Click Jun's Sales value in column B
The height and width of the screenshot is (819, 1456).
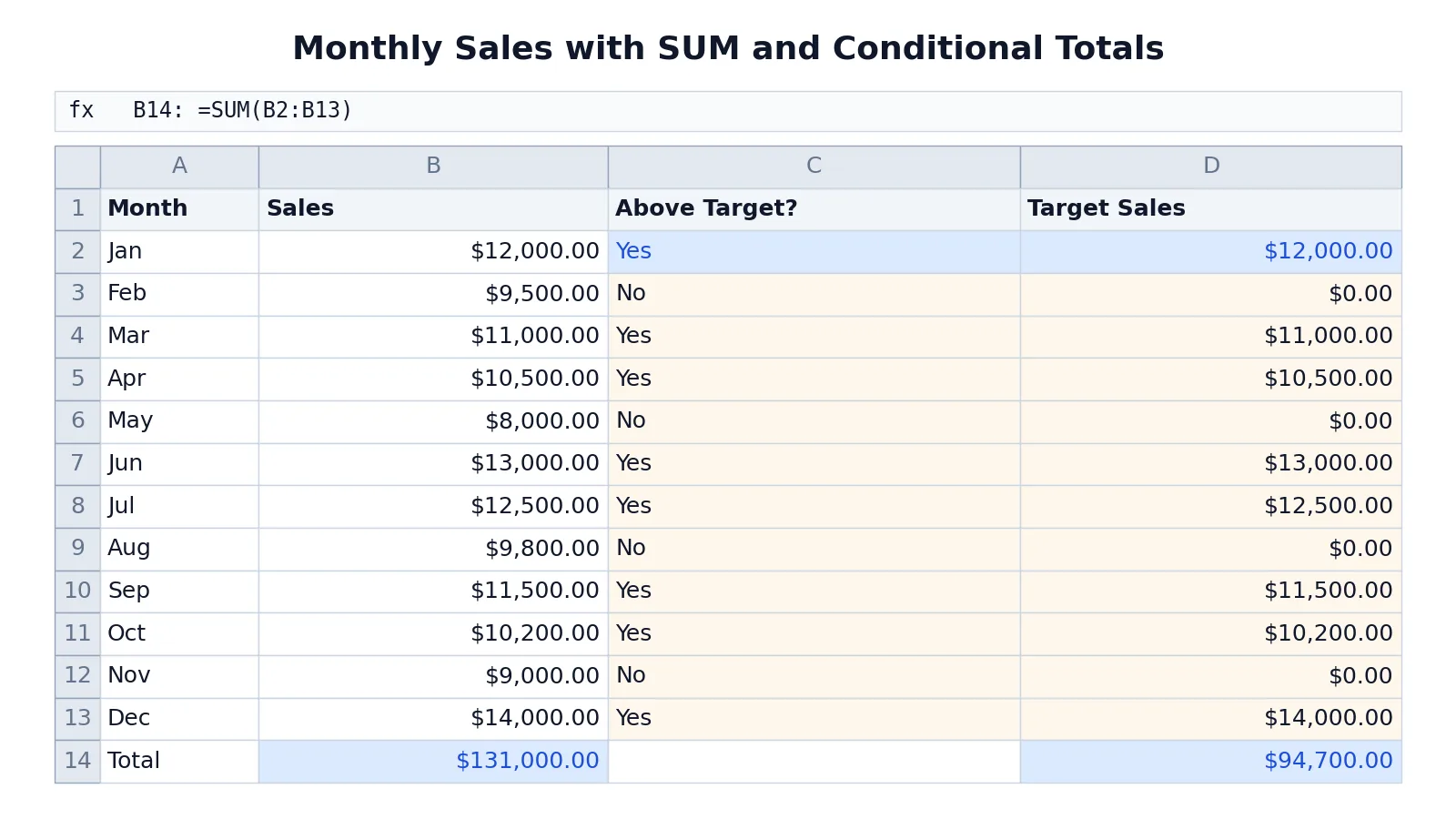click(433, 464)
